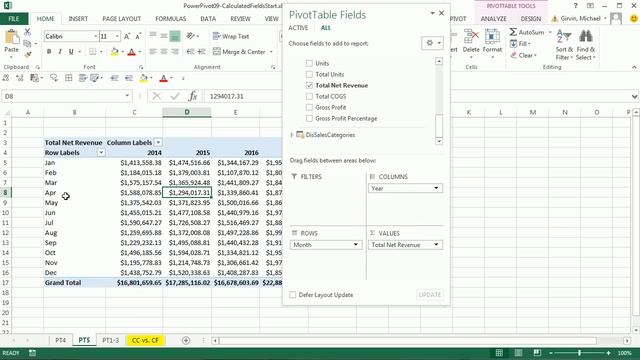Check the Total COGS field checkbox
This screenshot has width=640, height=360.
click(309, 96)
